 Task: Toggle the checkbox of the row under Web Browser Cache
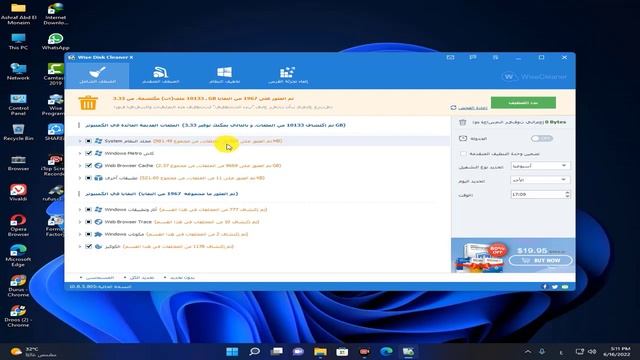click(x=89, y=178)
